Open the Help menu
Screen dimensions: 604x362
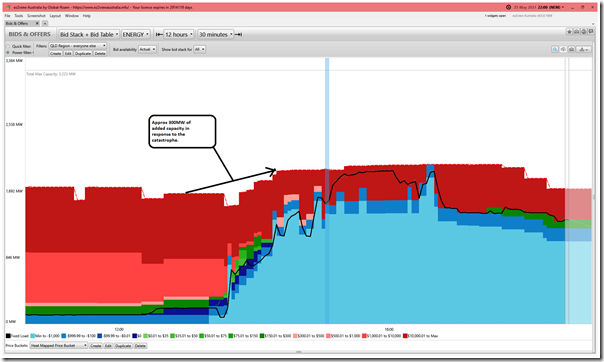[87, 16]
